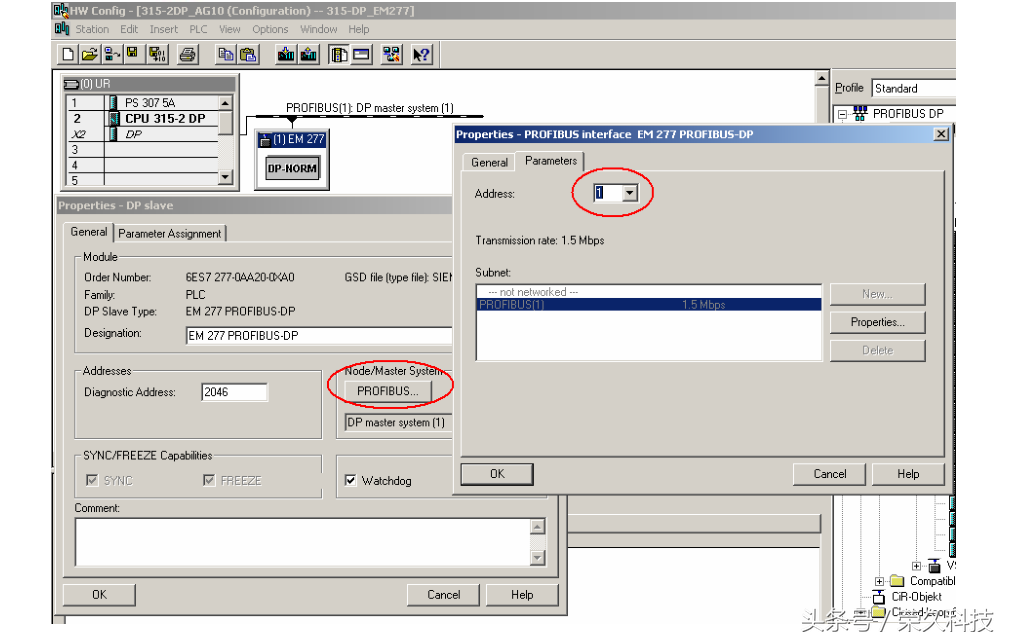
Task: Click the Paste clipboard toolbar icon
Action: [248, 55]
